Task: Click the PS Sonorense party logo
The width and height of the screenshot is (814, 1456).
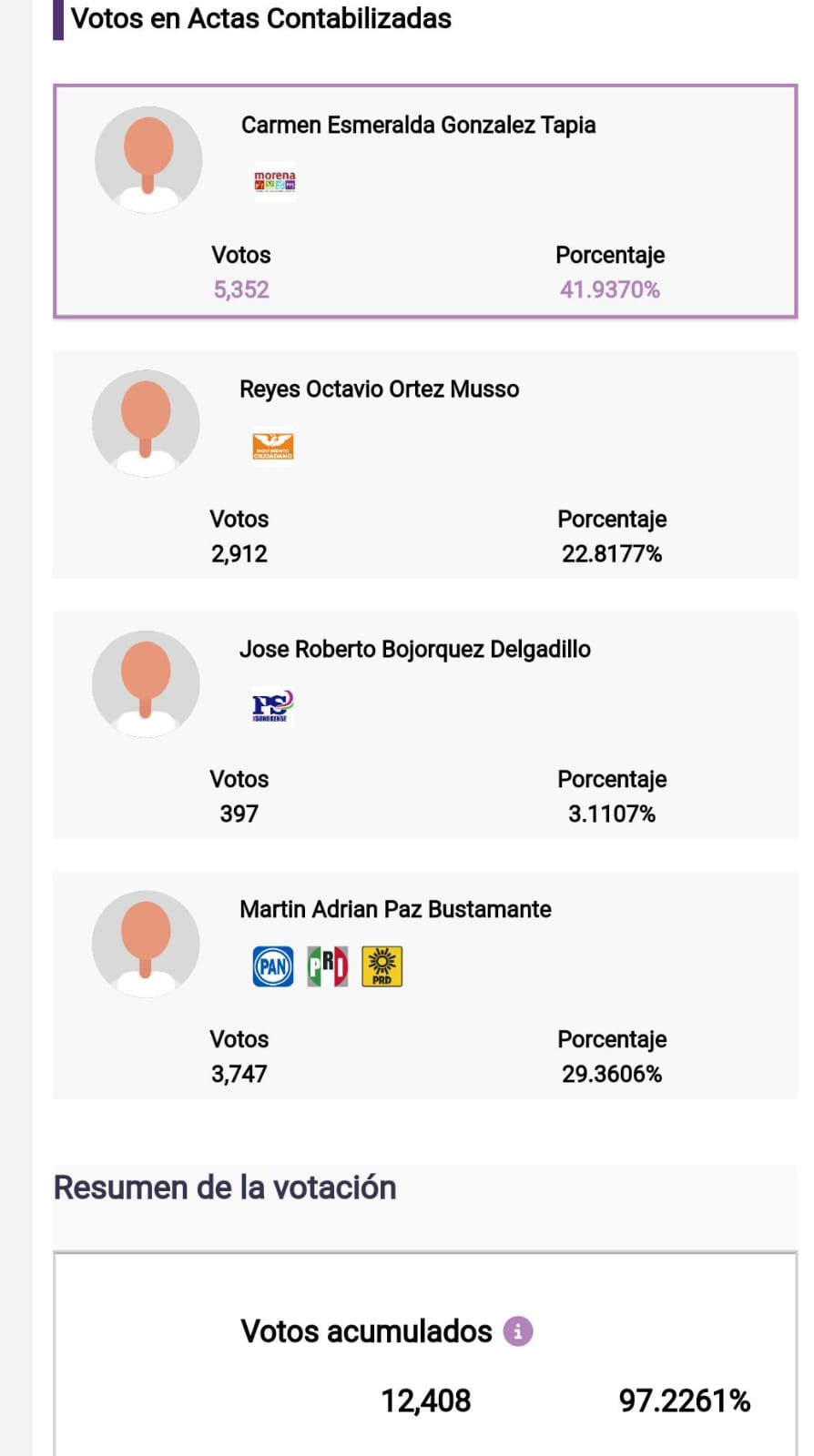Action: 272,706
